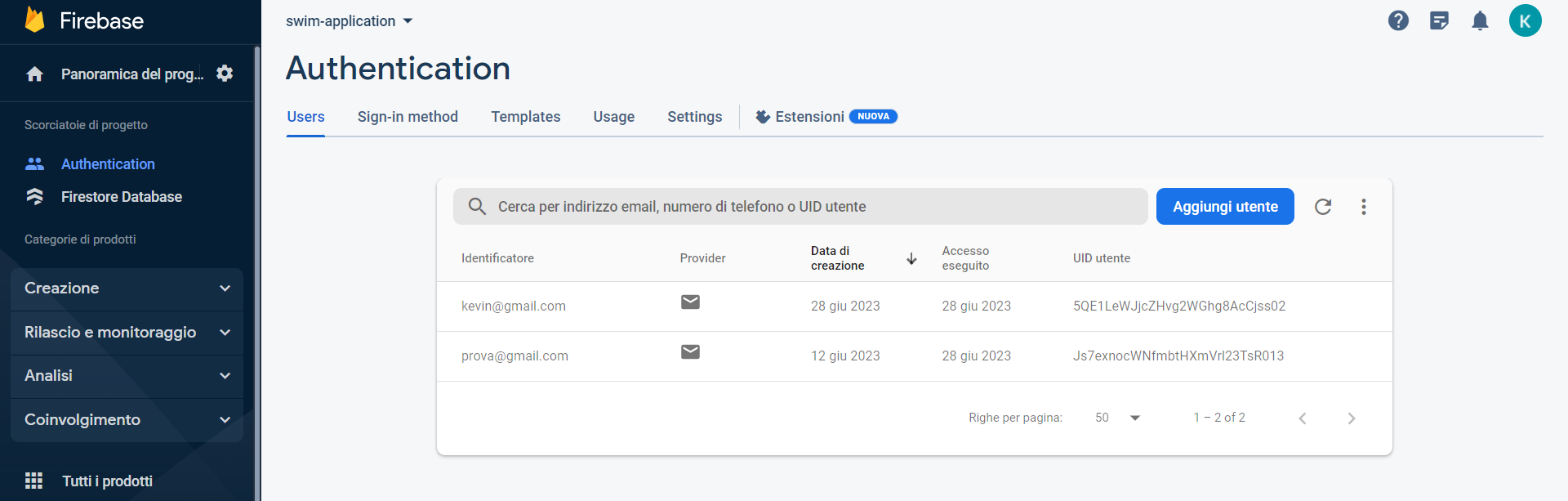Image resolution: width=1568 pixels, height=501 pixels.
Task: Open the help question mark icon
Action: tap(1398, 20)
